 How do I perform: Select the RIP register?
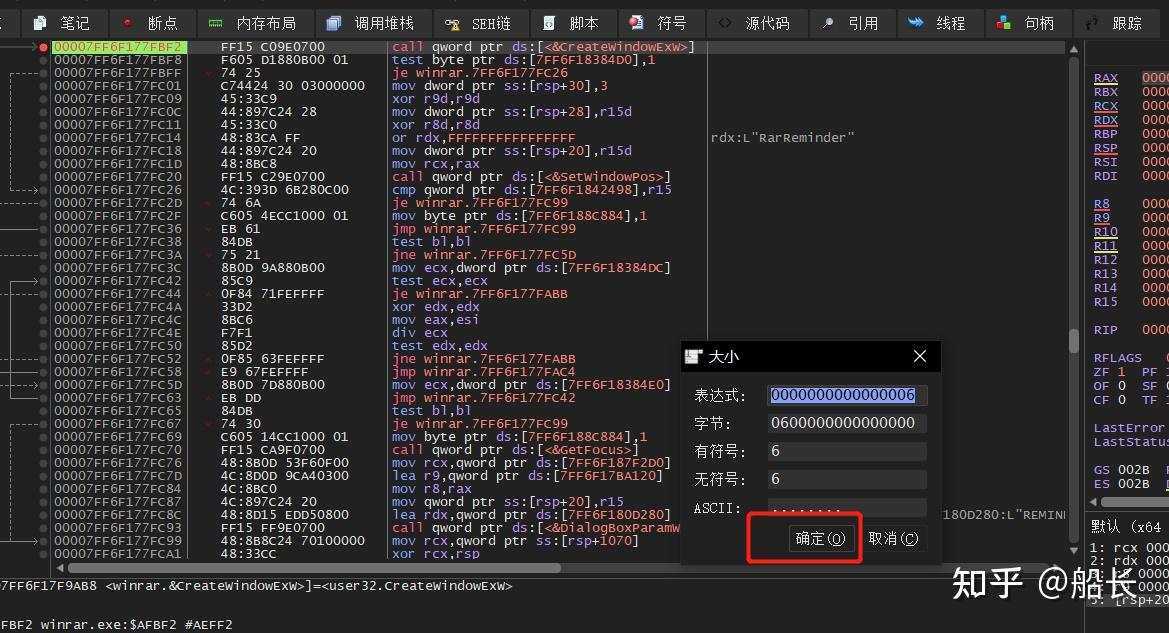[x=1106, y=330]
